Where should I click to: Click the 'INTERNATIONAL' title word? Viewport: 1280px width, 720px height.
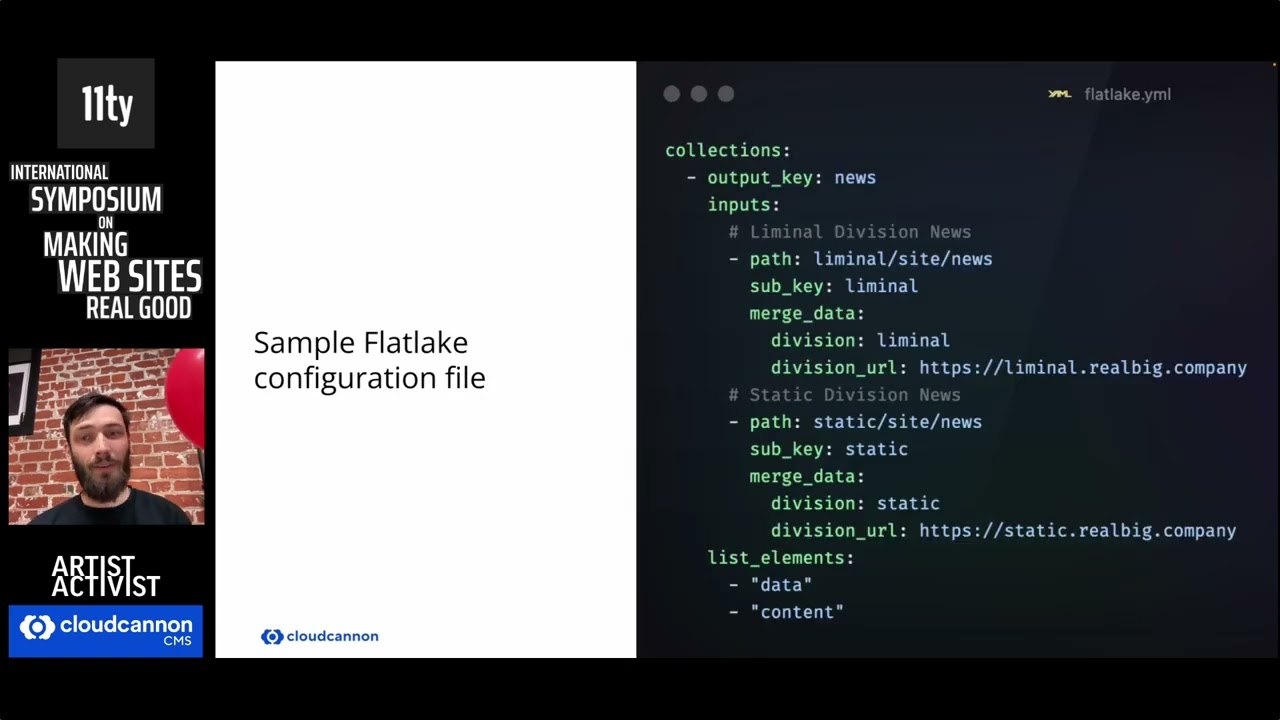click(x=59, y=173)
